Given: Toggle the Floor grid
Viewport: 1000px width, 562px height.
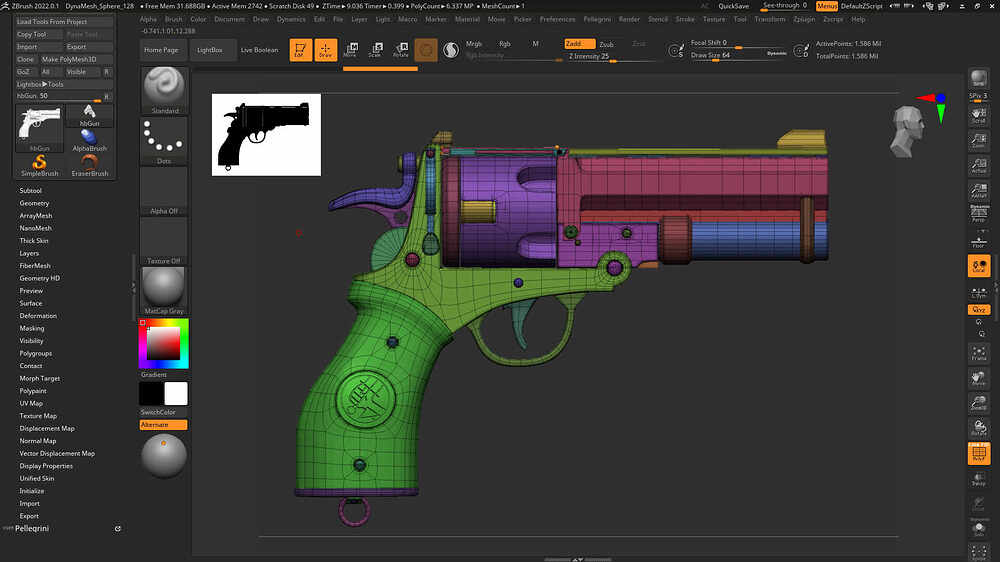Looking at the screenshot, I should 978,242.
